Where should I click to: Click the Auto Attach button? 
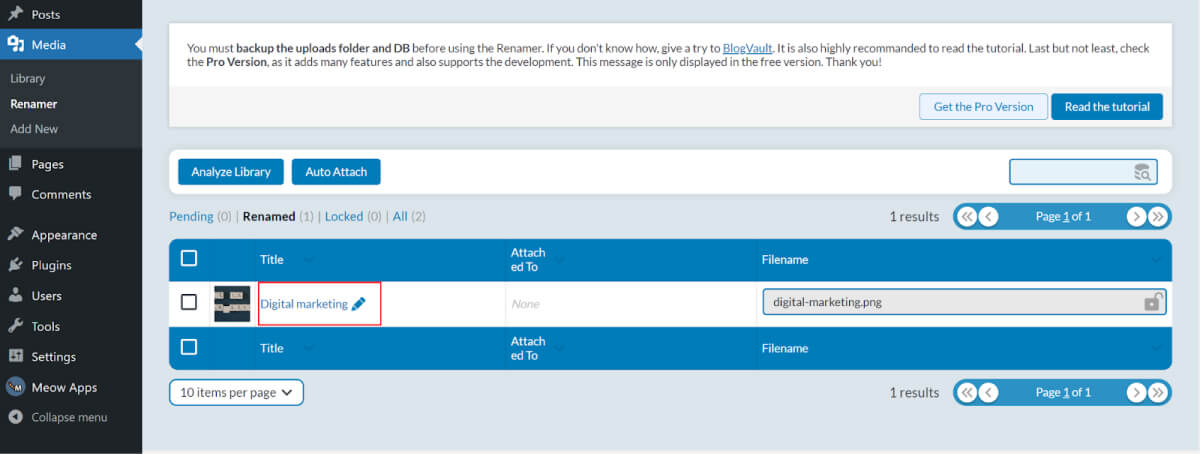point(336,172)
